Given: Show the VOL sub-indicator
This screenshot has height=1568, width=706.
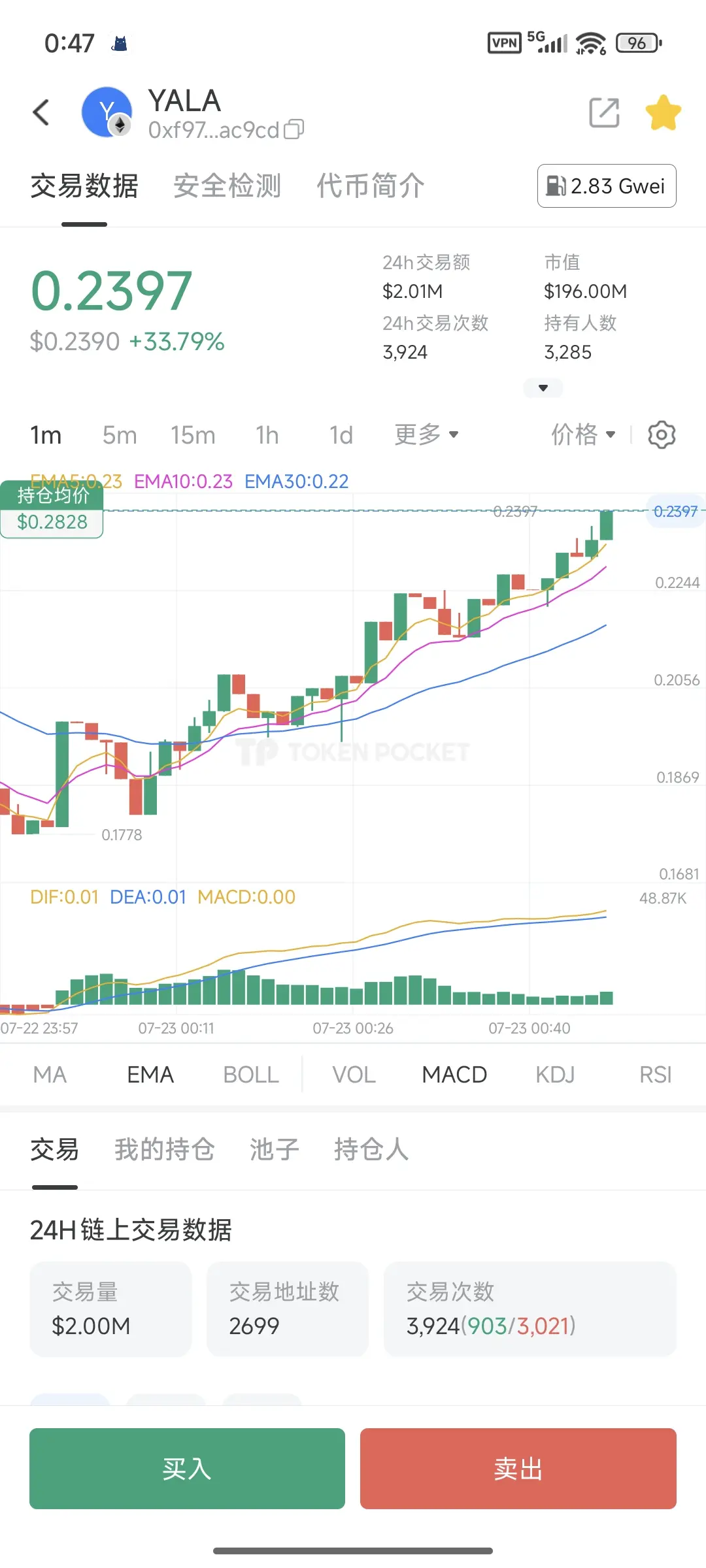Looking at the screenshot, I should tap(354, 1075).
